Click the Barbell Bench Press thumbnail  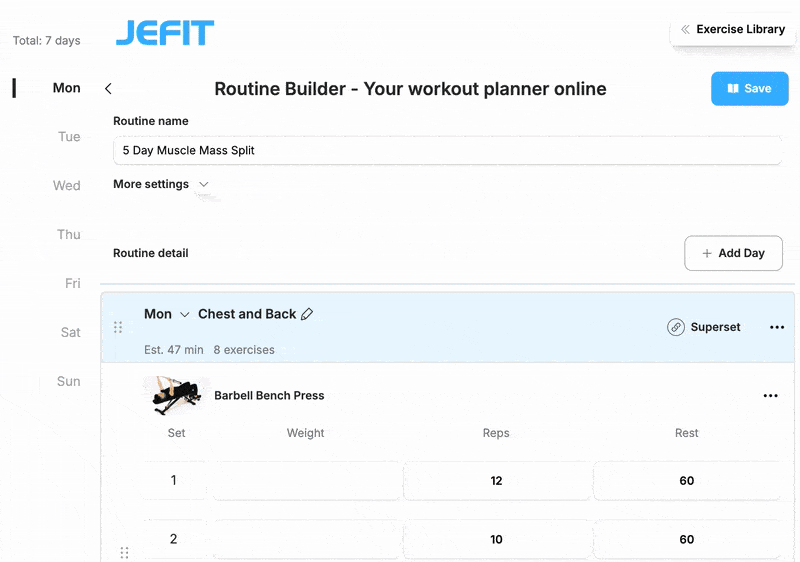175,395
